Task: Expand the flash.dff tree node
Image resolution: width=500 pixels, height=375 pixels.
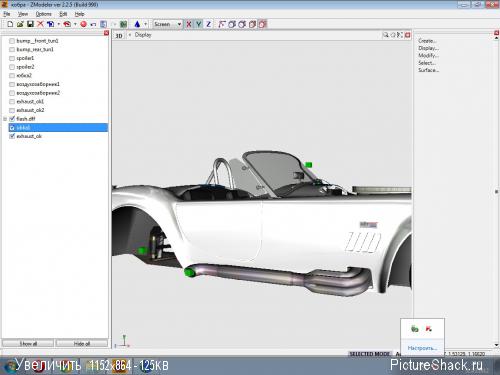Action: (x=5, y=119)
